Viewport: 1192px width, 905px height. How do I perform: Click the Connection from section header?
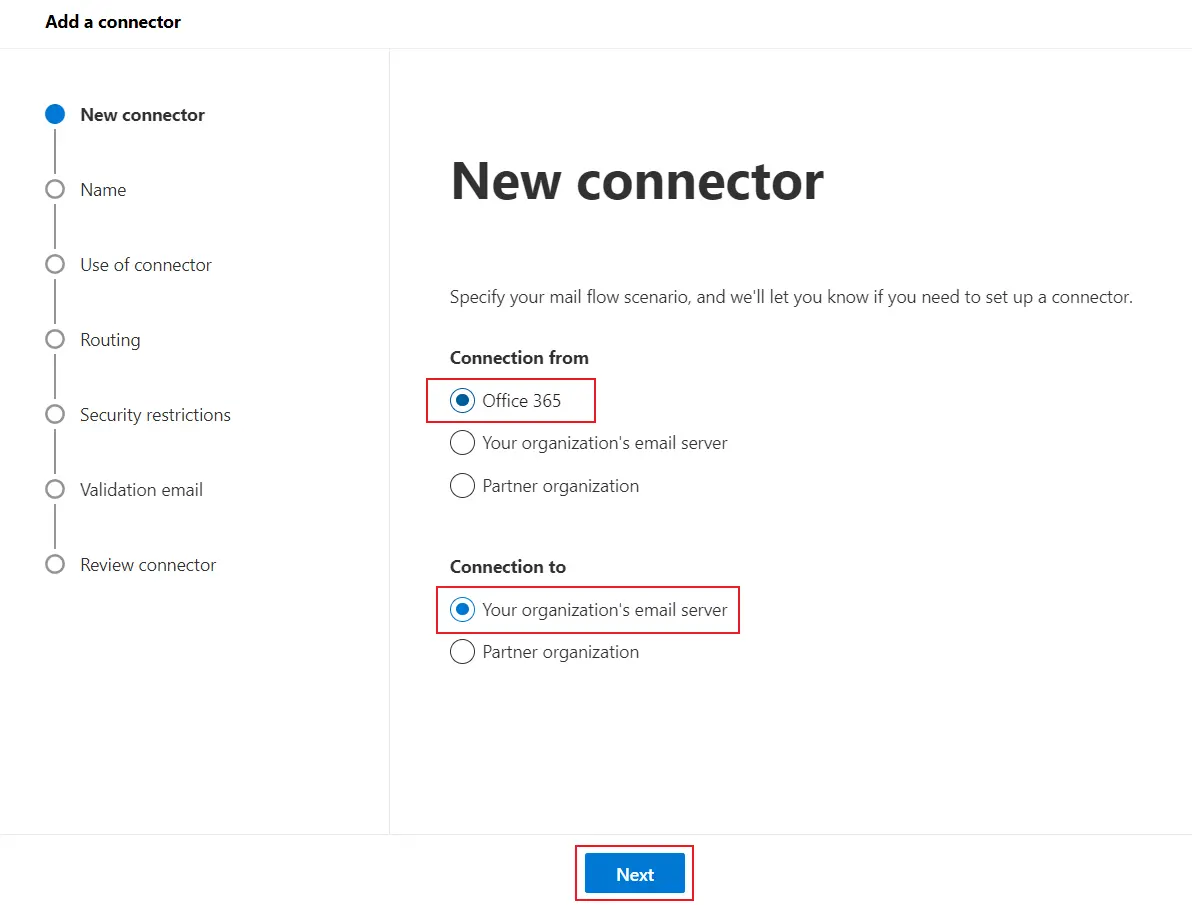click(x=519, y=357)
